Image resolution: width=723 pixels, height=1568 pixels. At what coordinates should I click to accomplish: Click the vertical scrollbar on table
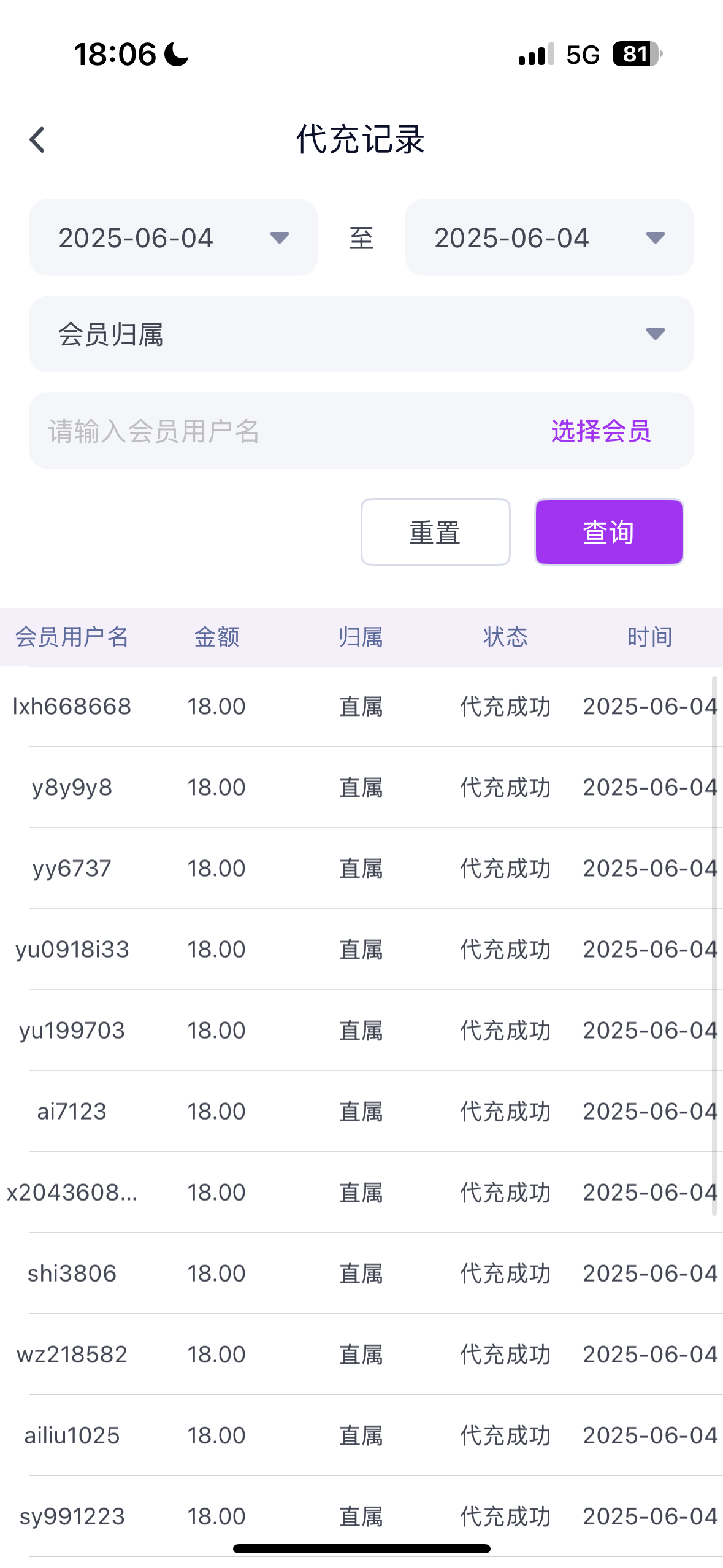coord(714,945)
